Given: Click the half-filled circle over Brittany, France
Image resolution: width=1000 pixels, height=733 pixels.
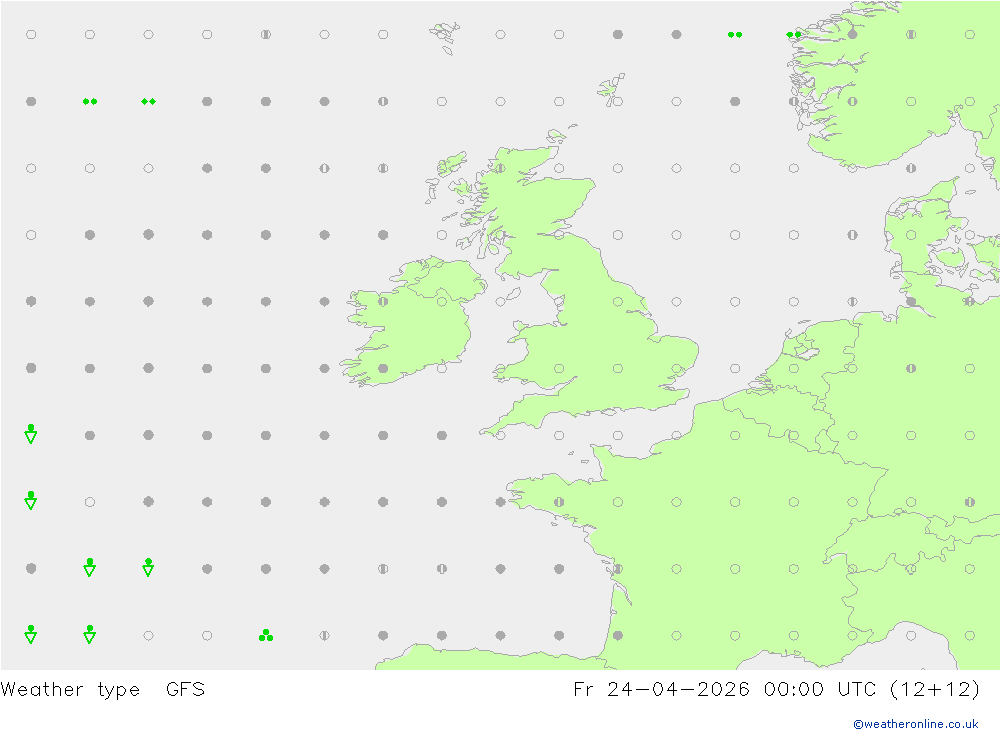Looking at the screenshot, I should click(x=559, y=502).
